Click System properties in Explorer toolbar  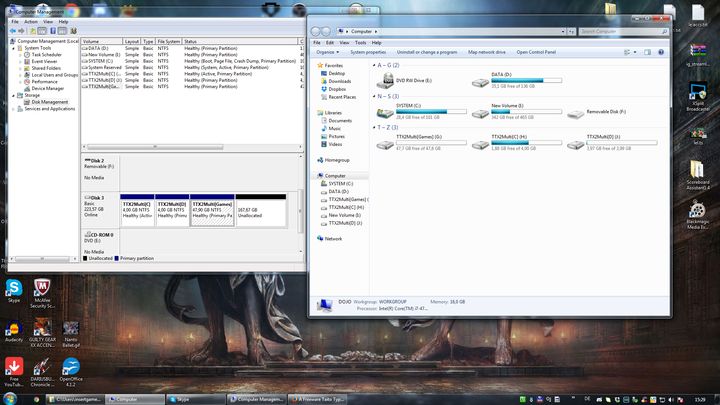point(368,52)
